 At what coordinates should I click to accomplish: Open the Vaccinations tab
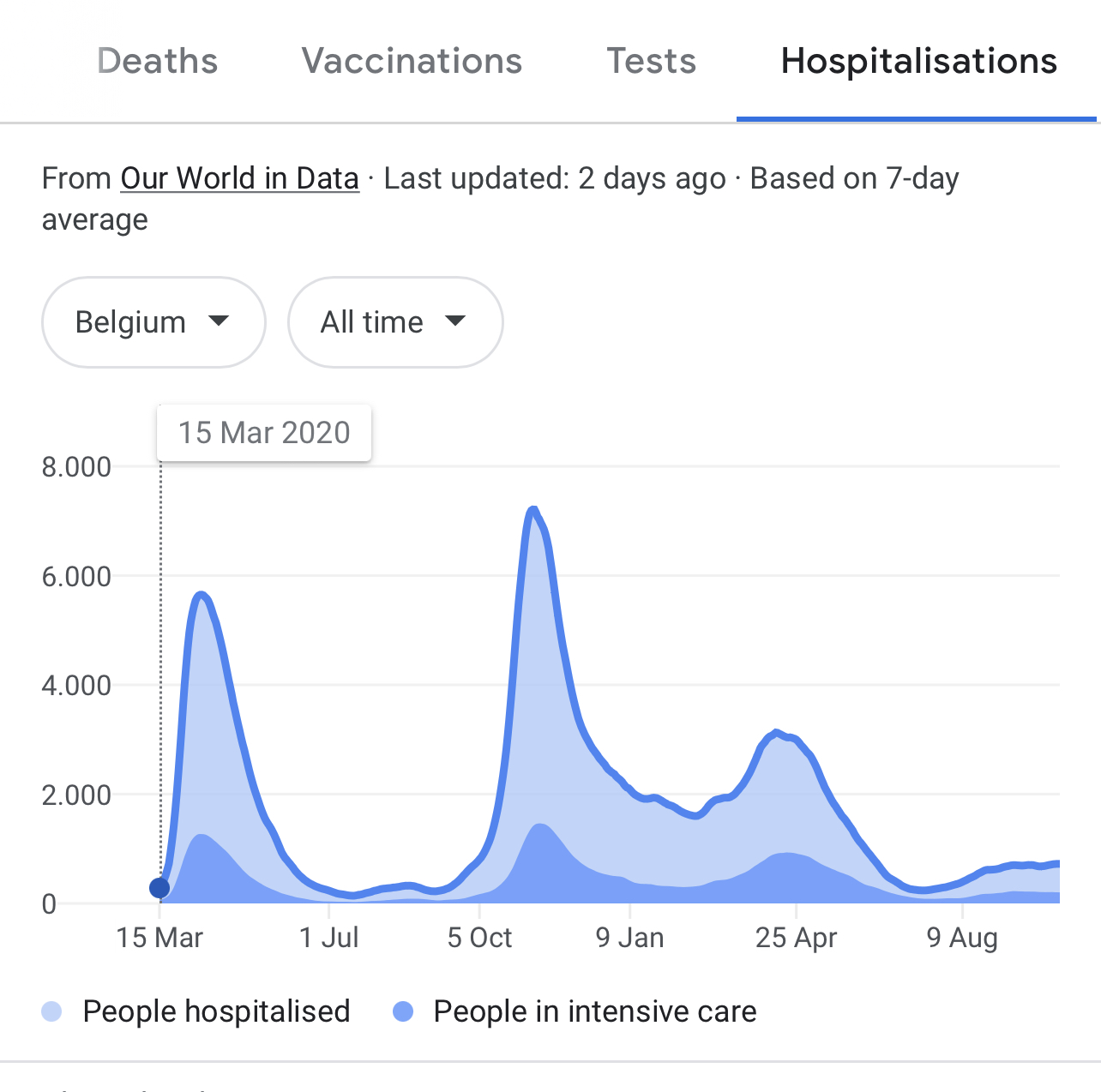tap(412, 62)
